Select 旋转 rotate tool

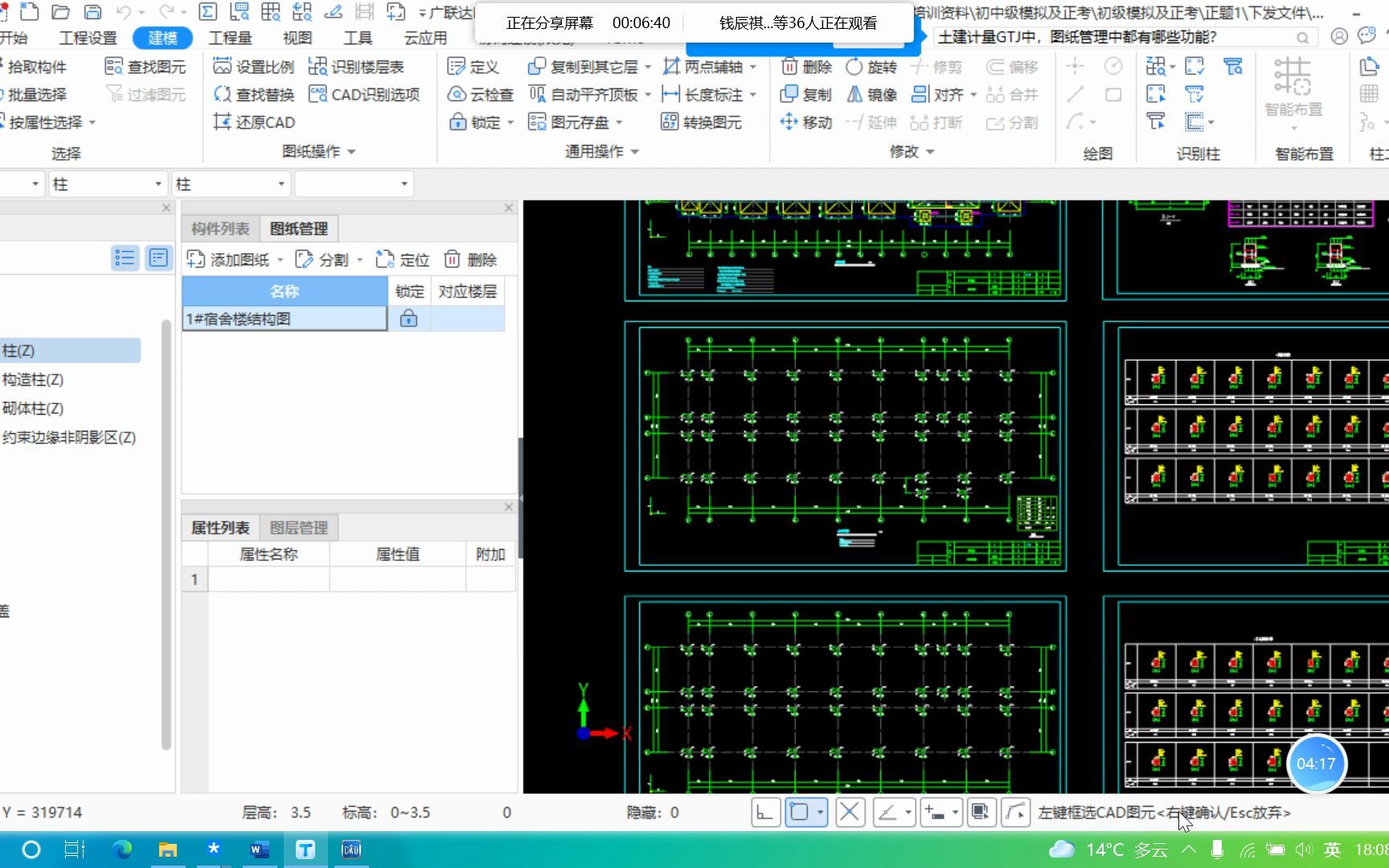point(871,67)
